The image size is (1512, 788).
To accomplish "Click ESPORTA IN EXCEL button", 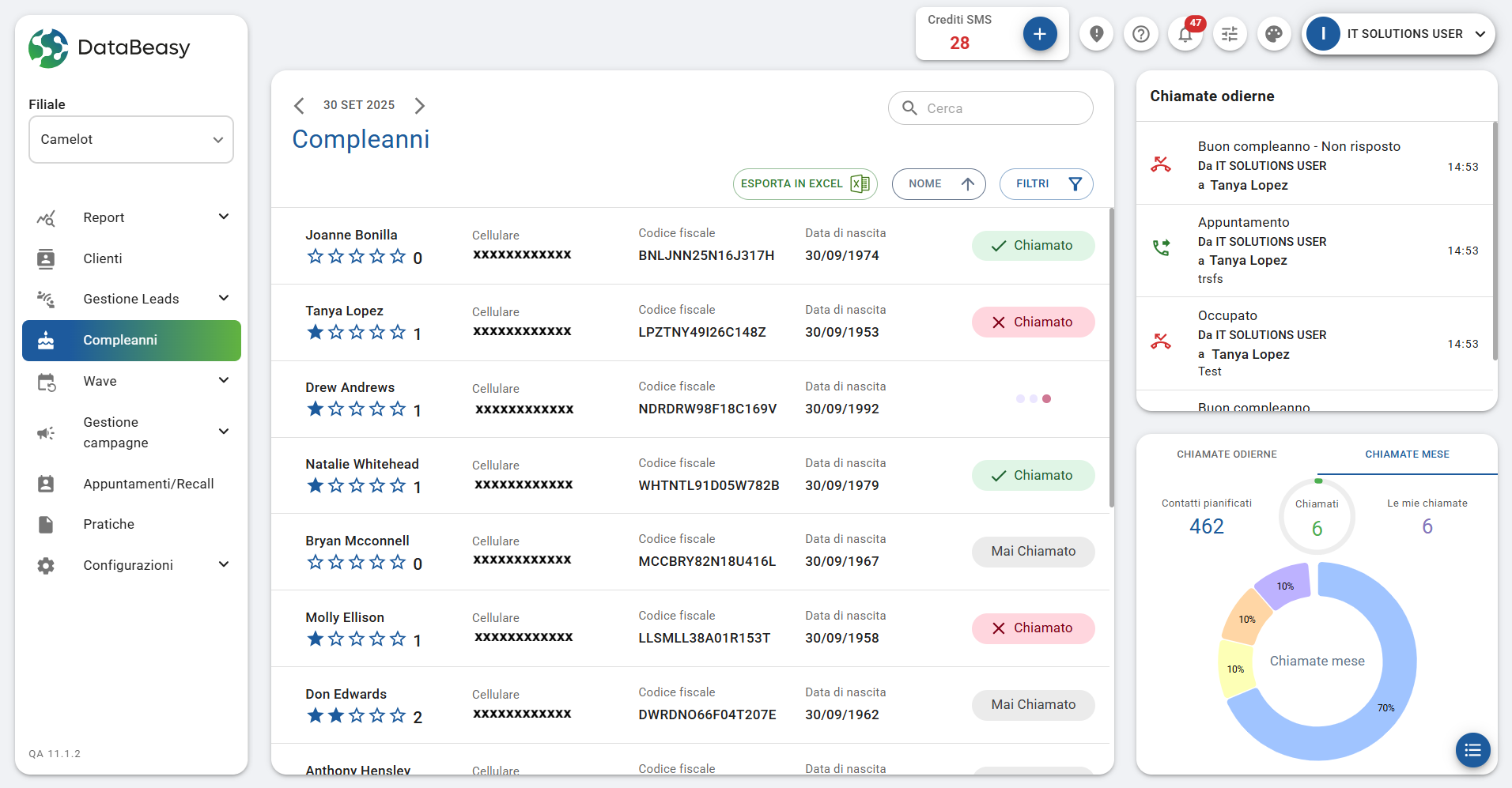I will (804, 184).
